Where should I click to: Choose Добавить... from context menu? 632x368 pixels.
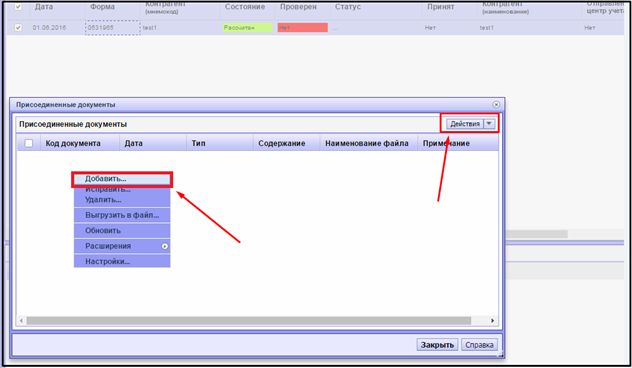point(122,179)
